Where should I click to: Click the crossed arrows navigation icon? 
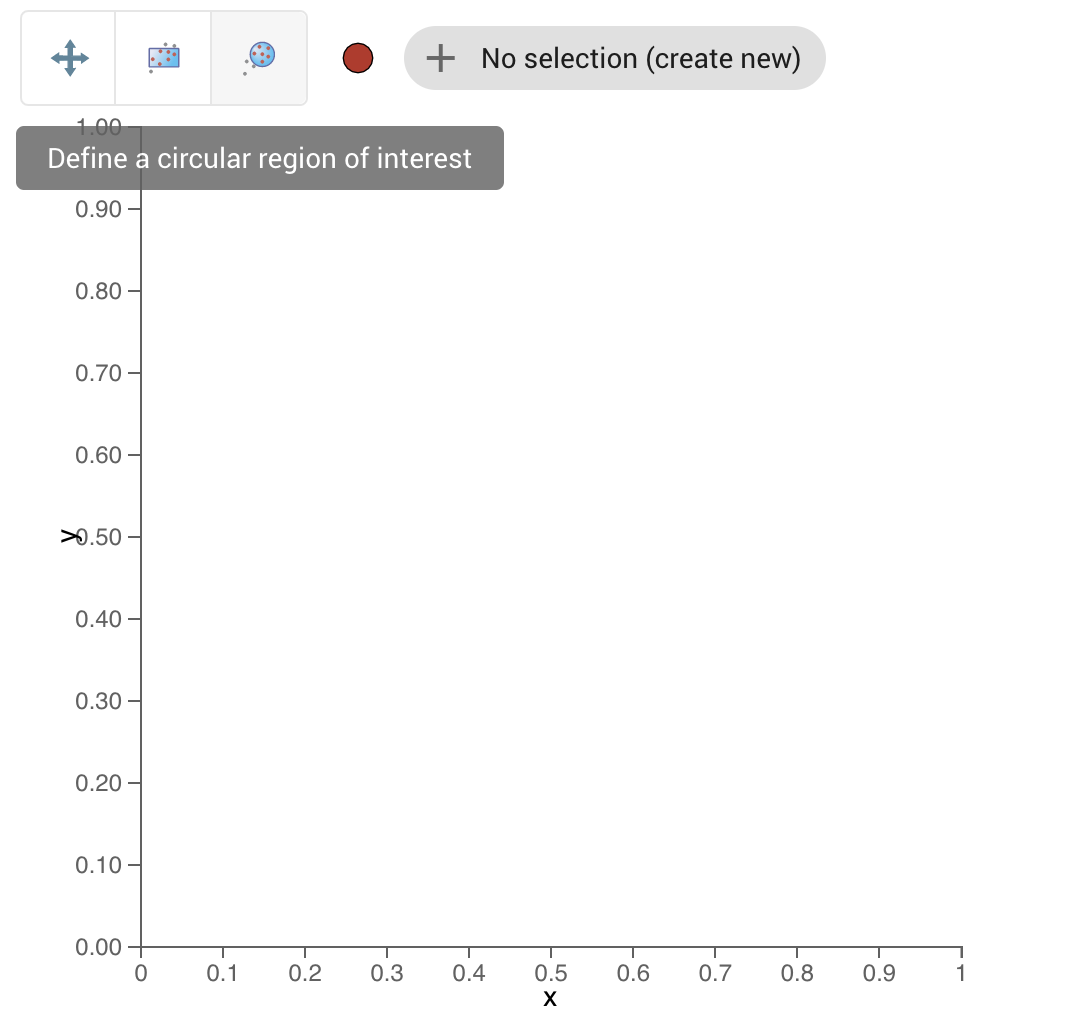point(66,57)
